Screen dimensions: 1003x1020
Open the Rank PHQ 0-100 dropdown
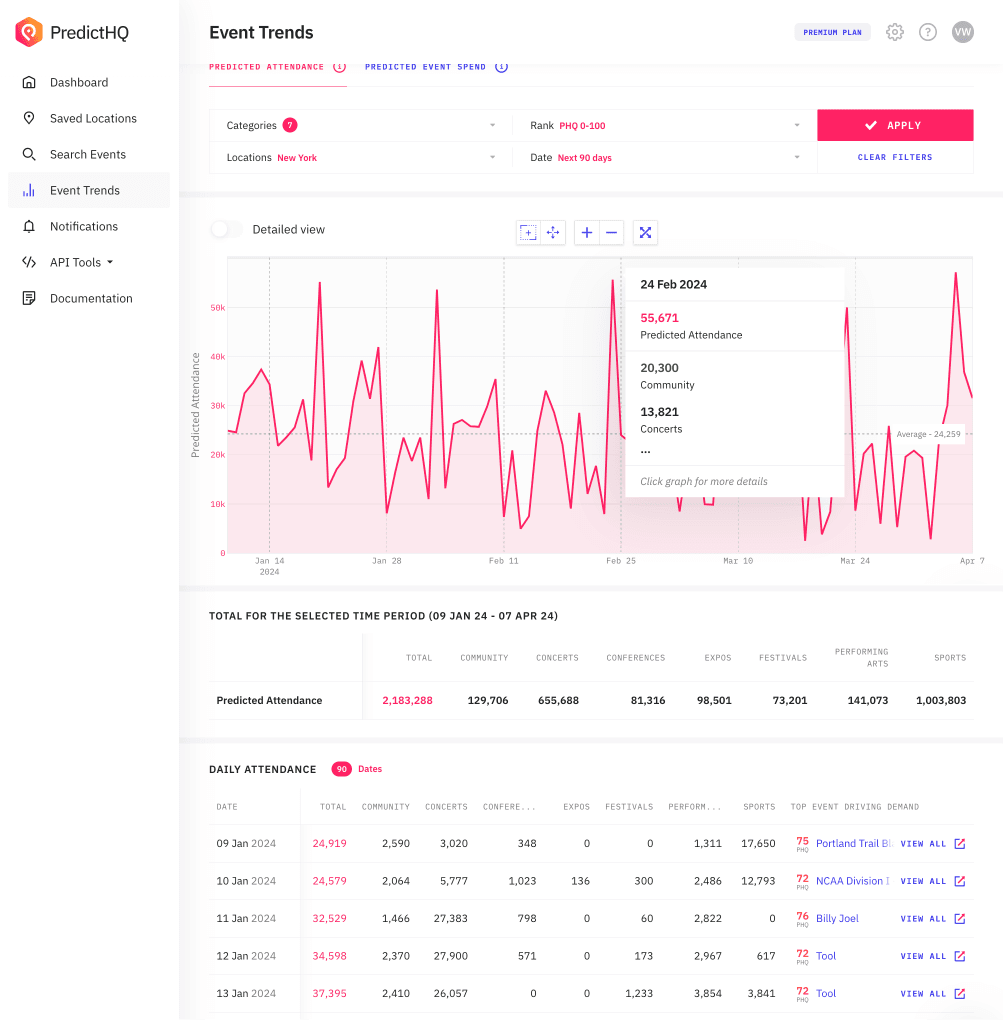point(665,125)
